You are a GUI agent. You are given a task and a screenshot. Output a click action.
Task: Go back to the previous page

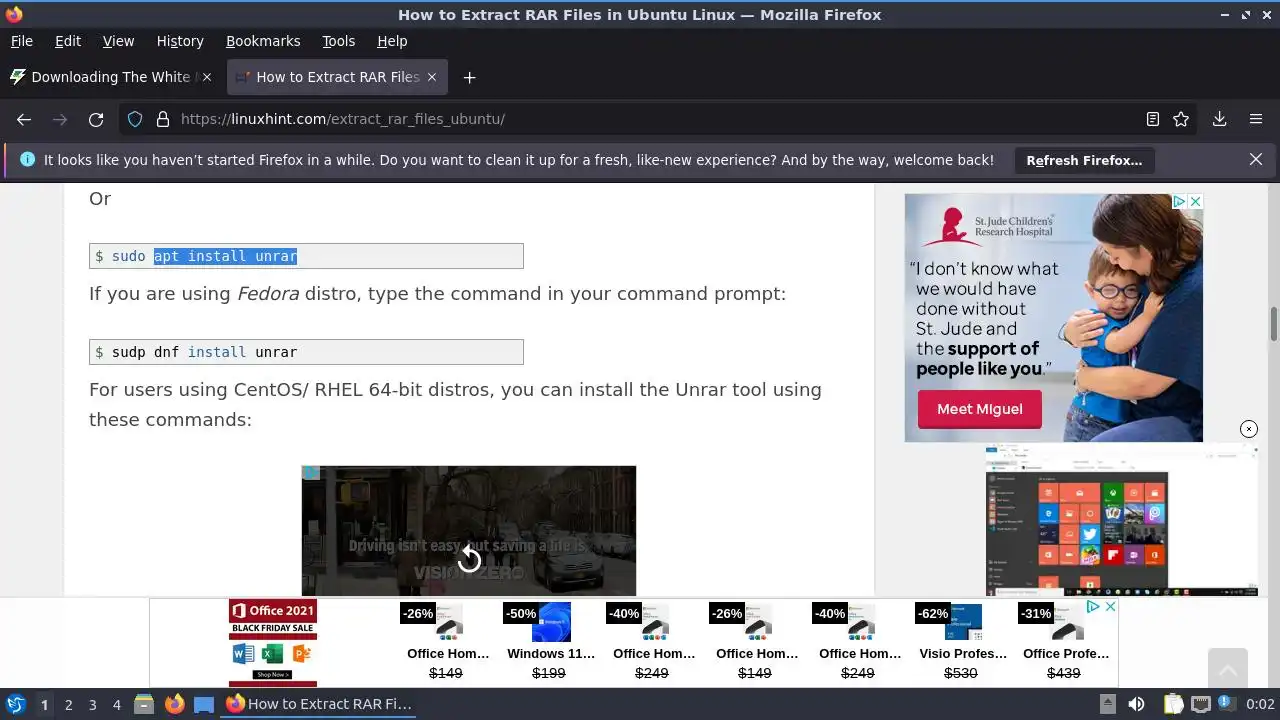(24, 119)
